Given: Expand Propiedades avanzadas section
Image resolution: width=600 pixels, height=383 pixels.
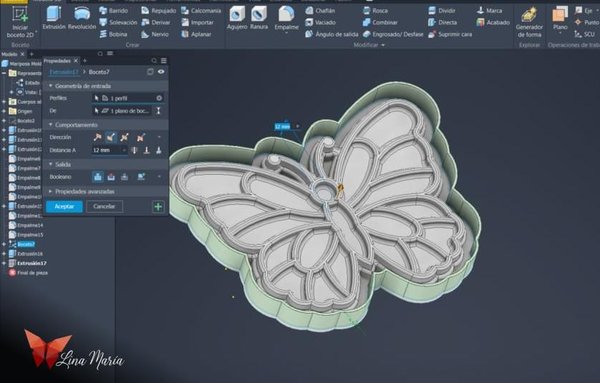Looking at the screenshot, I should (x=51, y=191).
